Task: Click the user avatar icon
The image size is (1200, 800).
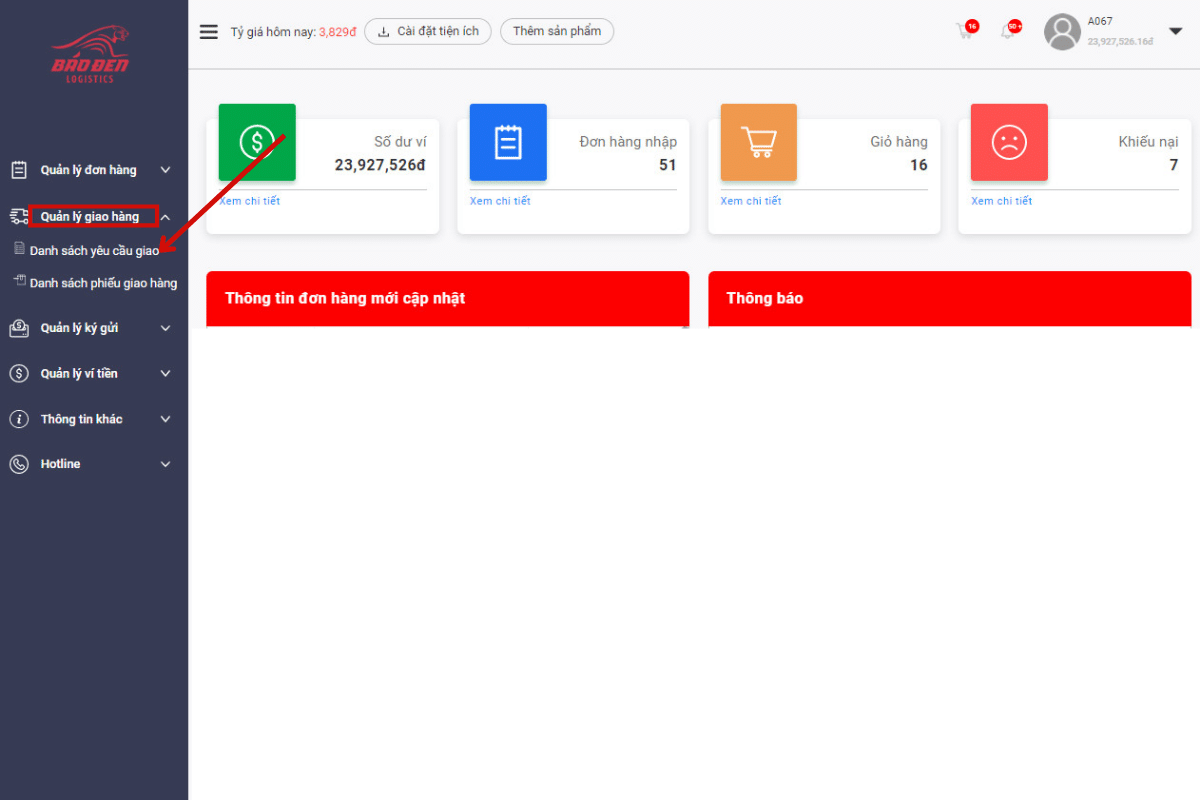Action: [x=1062, y=32]
